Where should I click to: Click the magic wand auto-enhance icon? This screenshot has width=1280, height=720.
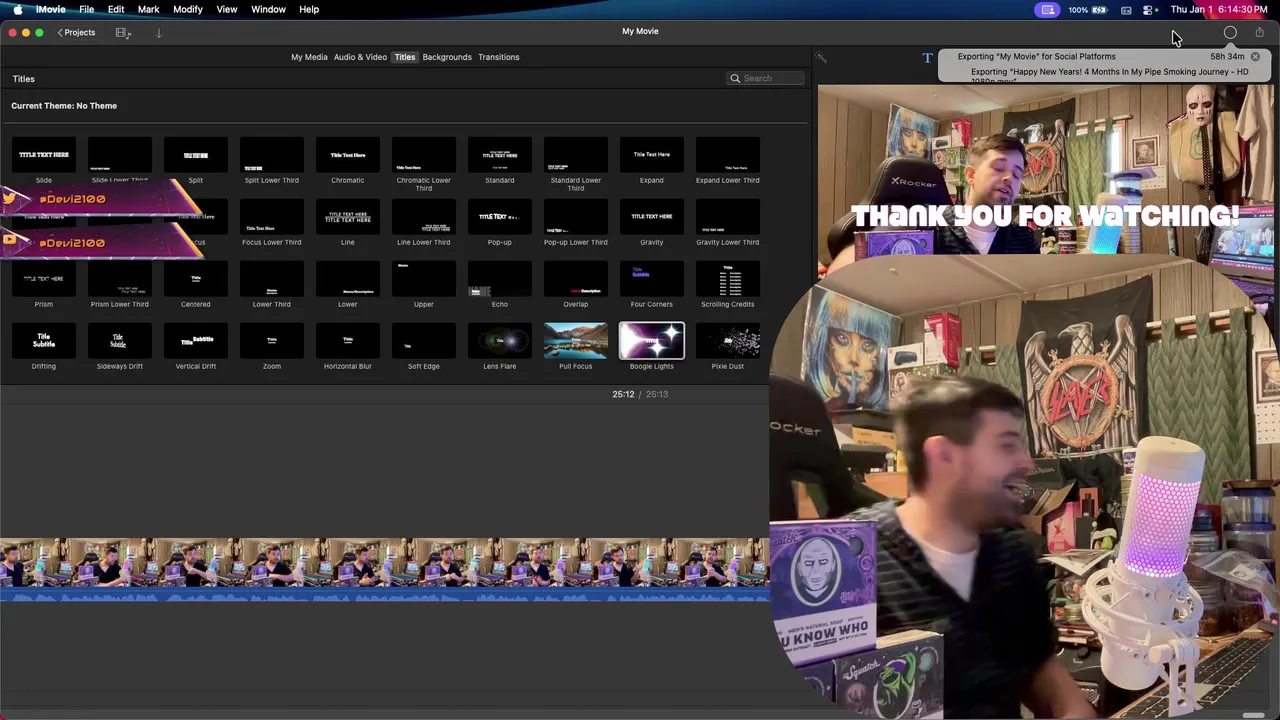point(822,58)
